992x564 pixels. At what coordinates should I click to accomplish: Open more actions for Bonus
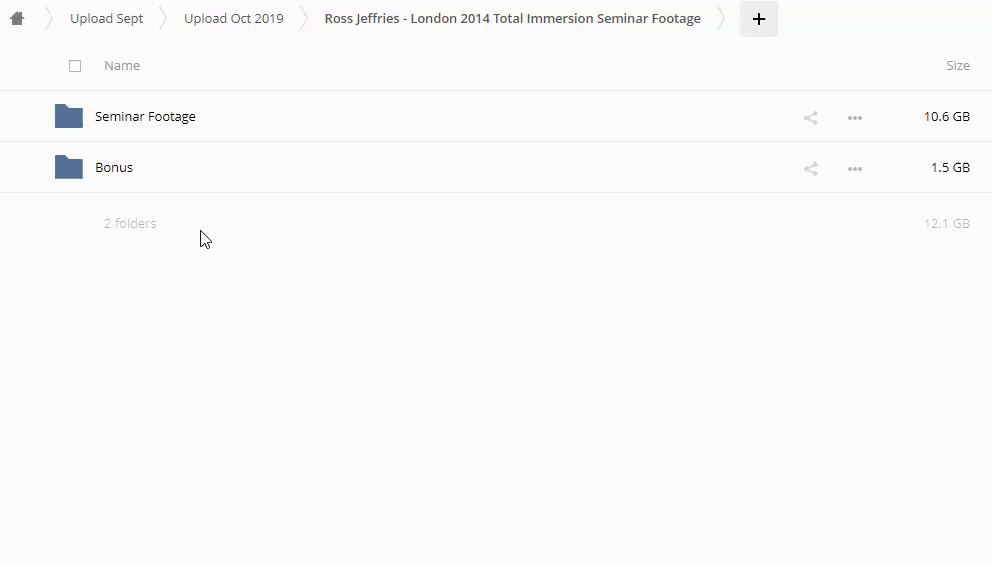pyautogui.click(x=854, y=169)
